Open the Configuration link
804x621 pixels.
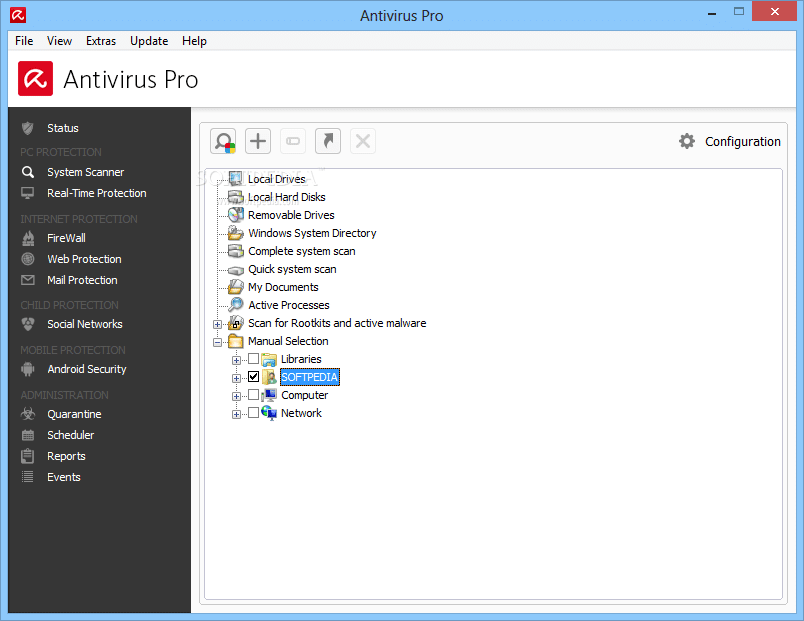pyautogui.click(x=742, y=142)
